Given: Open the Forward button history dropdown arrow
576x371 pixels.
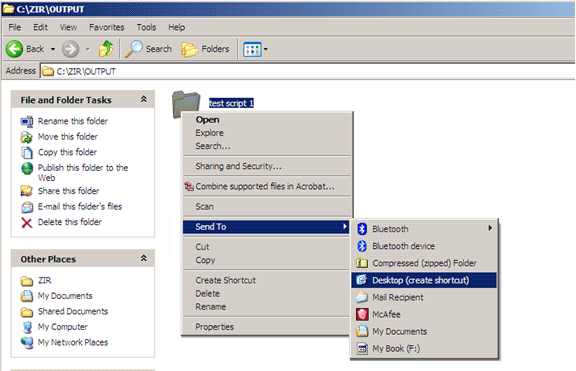Looking at the screenshot, I should point(88,49).
